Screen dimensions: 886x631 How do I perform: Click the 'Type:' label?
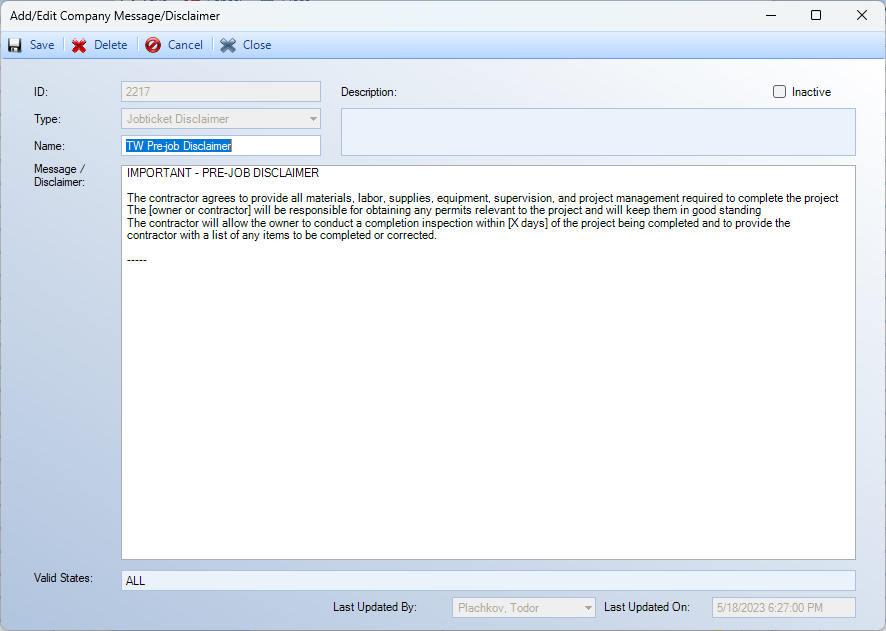(x=47, y=119)
